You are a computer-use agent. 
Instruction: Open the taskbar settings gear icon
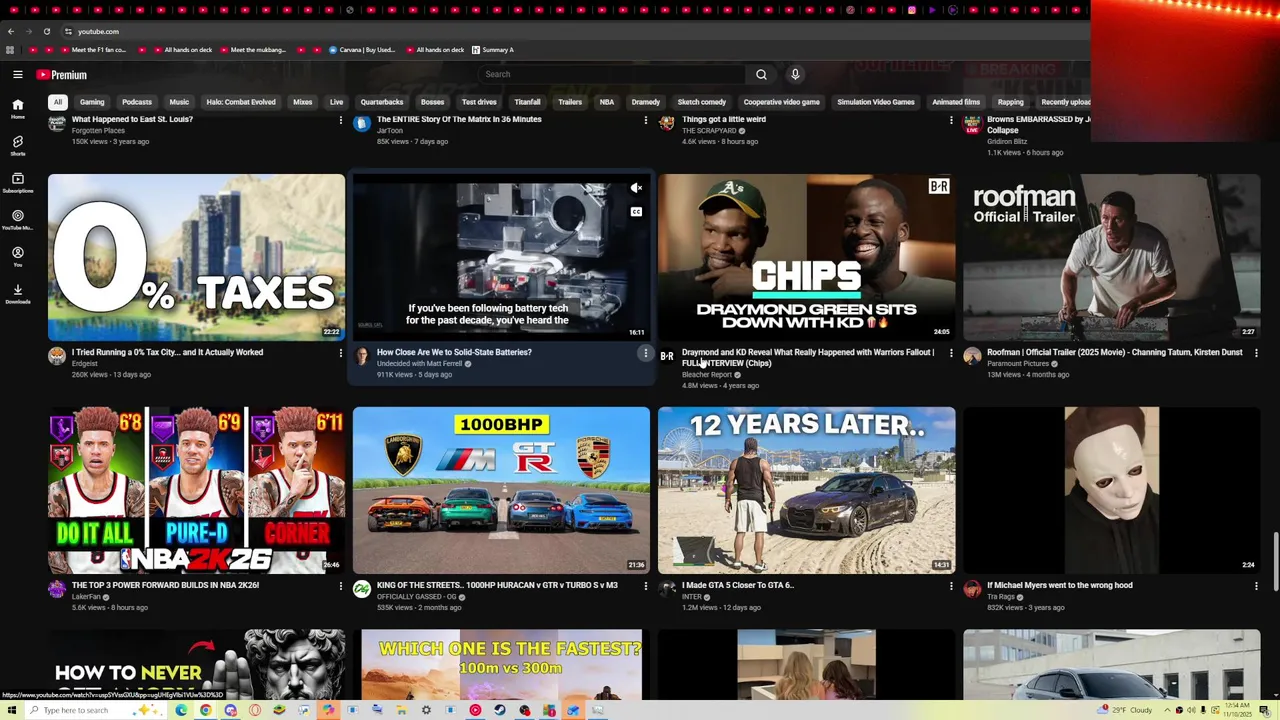426,710
